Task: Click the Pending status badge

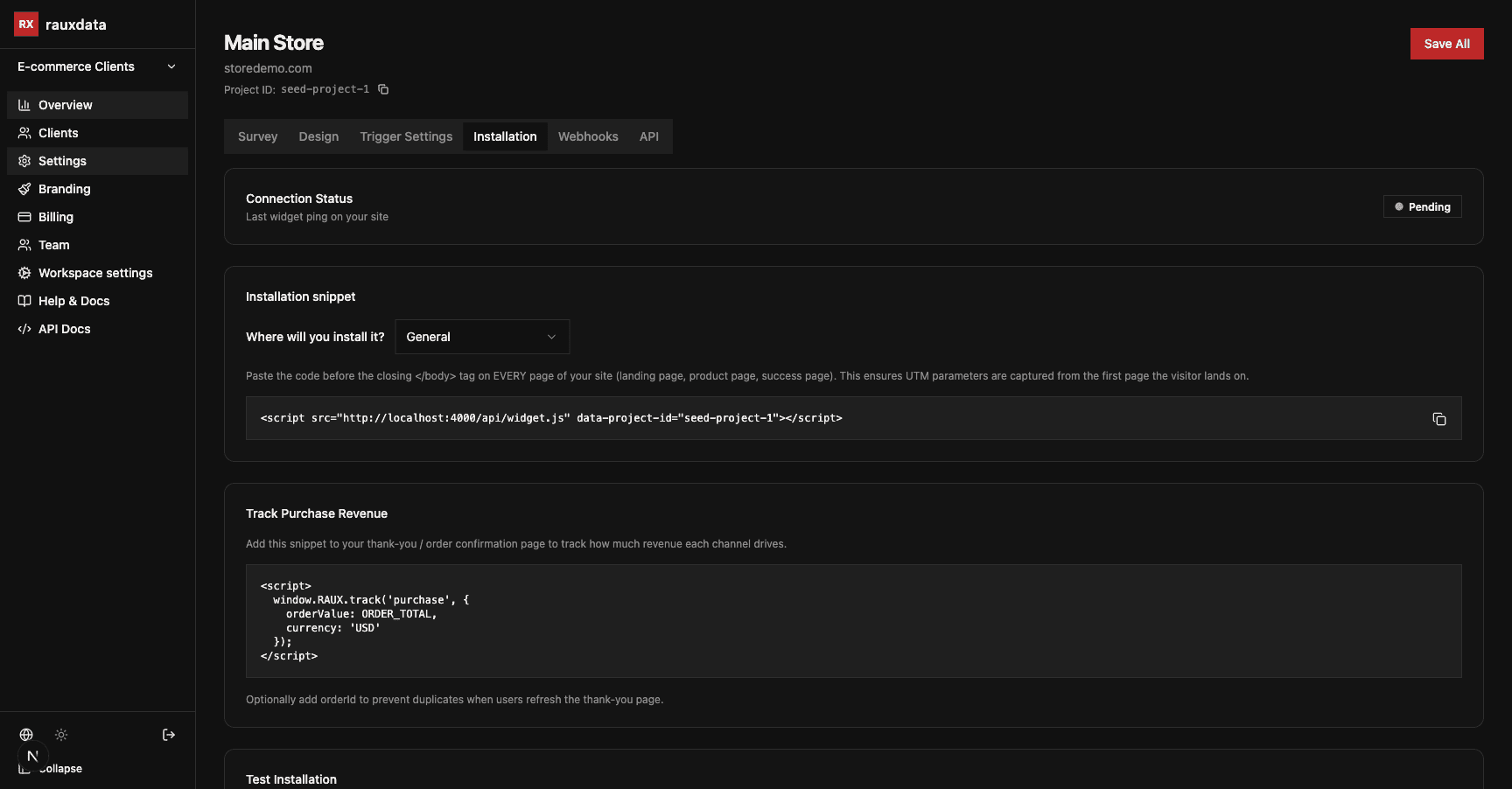Action: pyautogui.click(x=1422, y=206)
